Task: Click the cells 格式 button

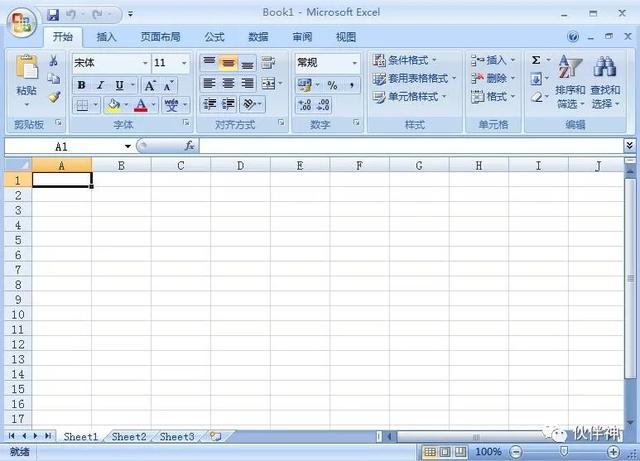Action: 492,97
